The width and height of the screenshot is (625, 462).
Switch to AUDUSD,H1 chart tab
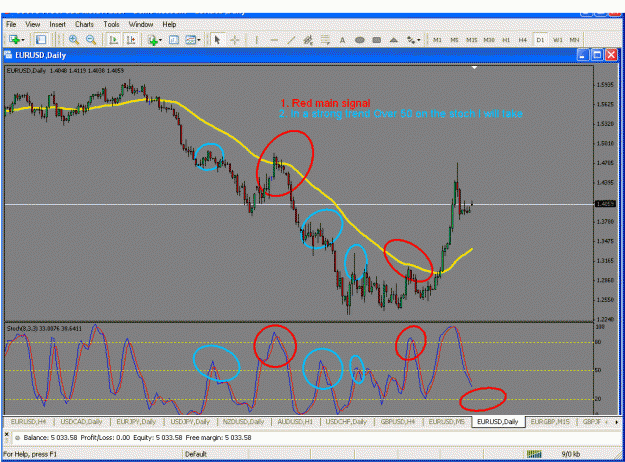point(295,421)
